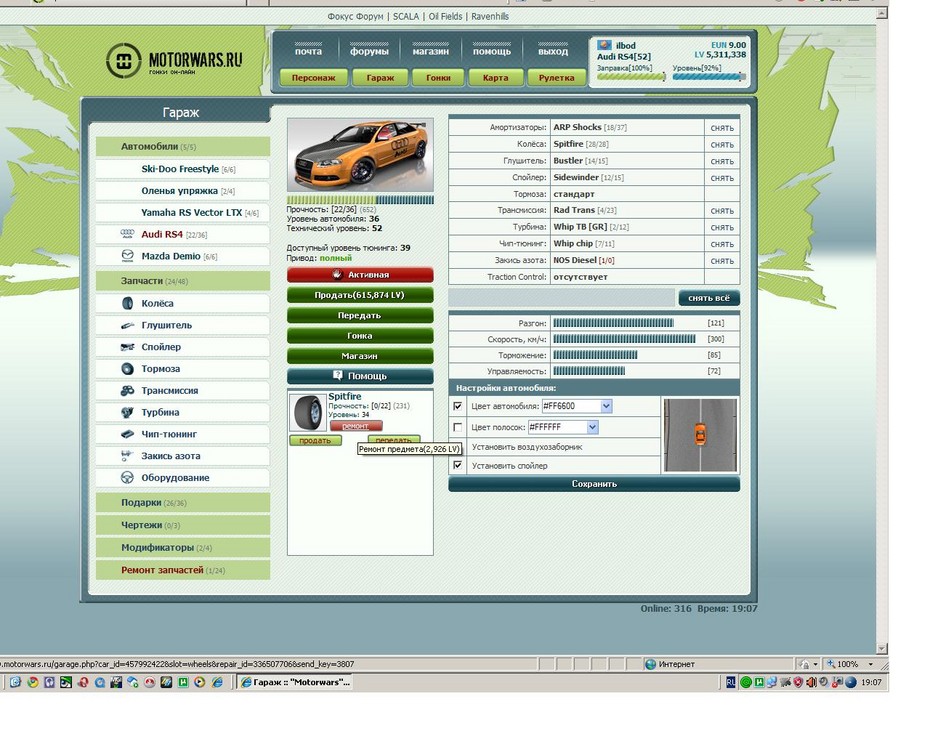Screen dimensions: 930x744
Task: Select the Чип-тюнинг chip icon
Action: pyautogui.click(x=128, y=434)
